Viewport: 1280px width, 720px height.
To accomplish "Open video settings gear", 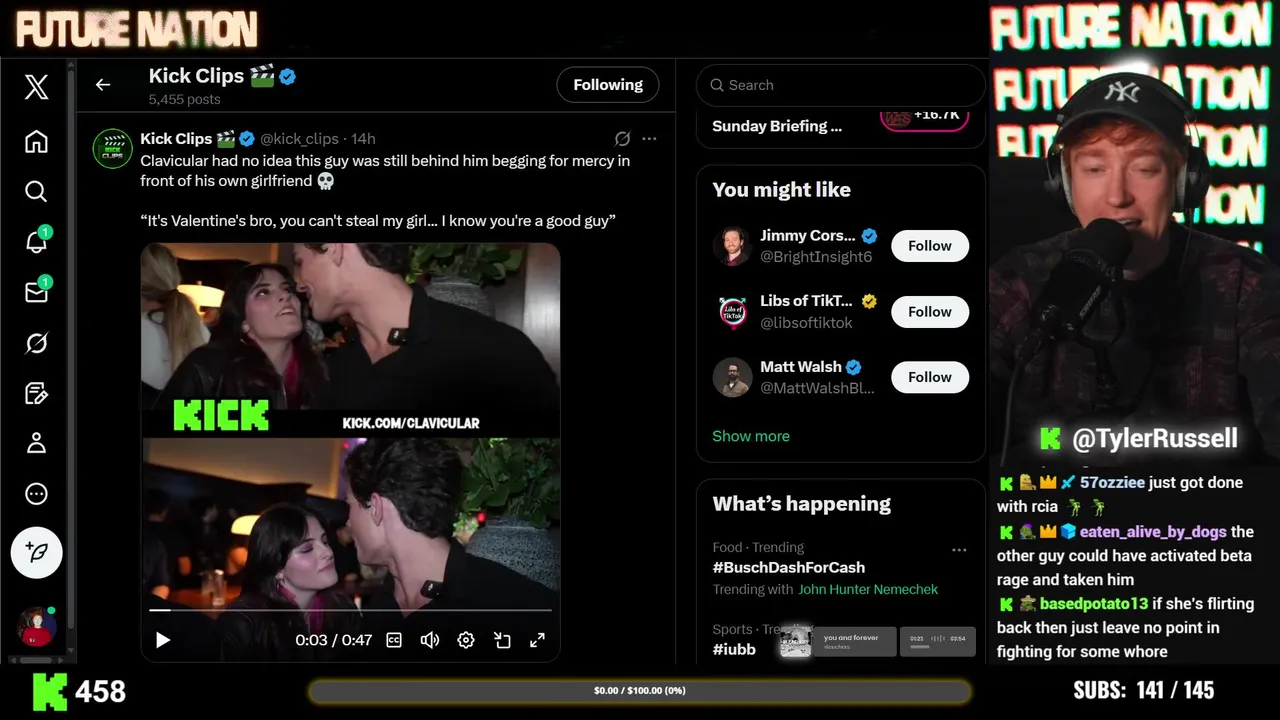I will (466, 640).
